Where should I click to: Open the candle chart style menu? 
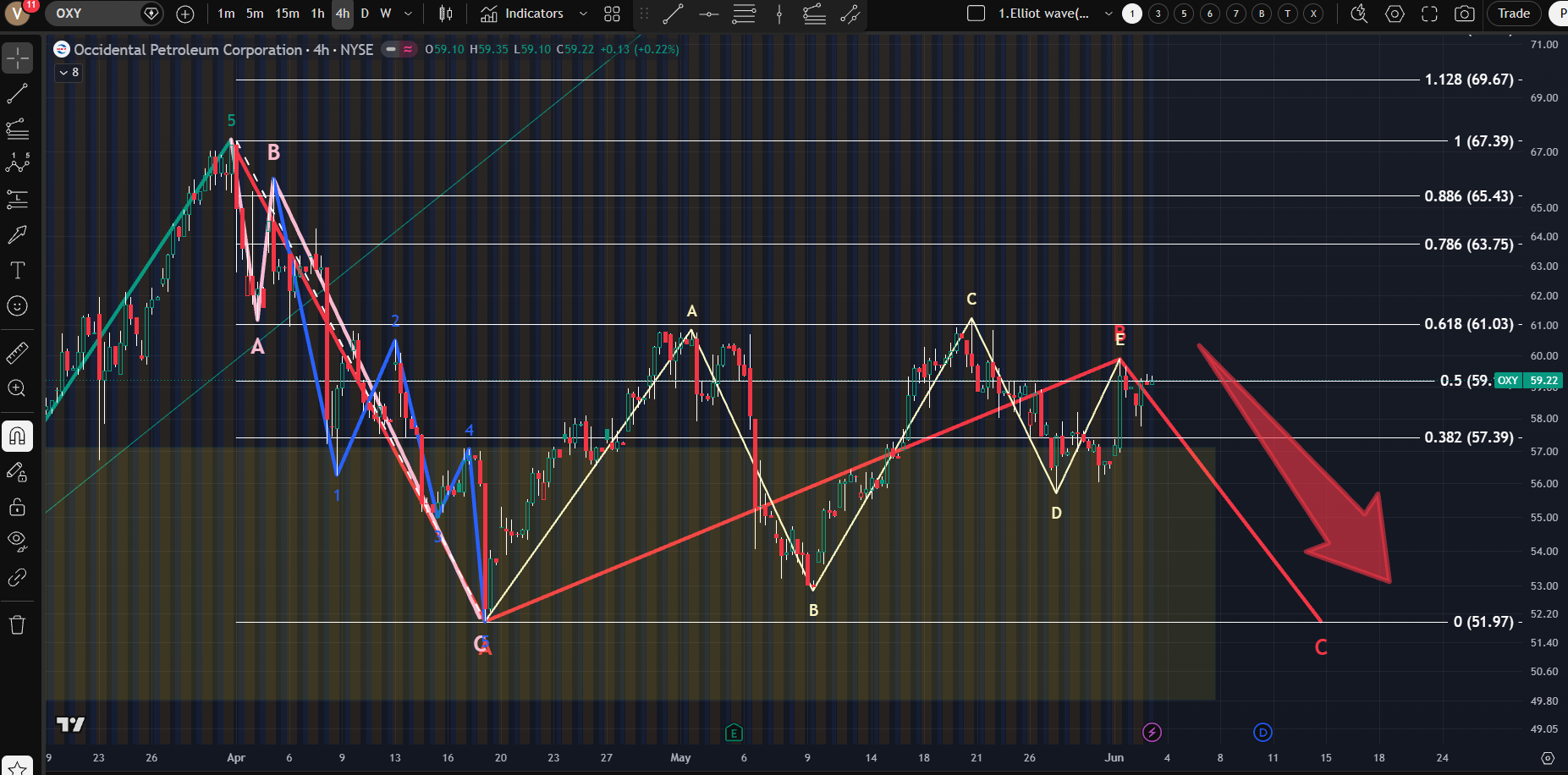click(446, 14)
